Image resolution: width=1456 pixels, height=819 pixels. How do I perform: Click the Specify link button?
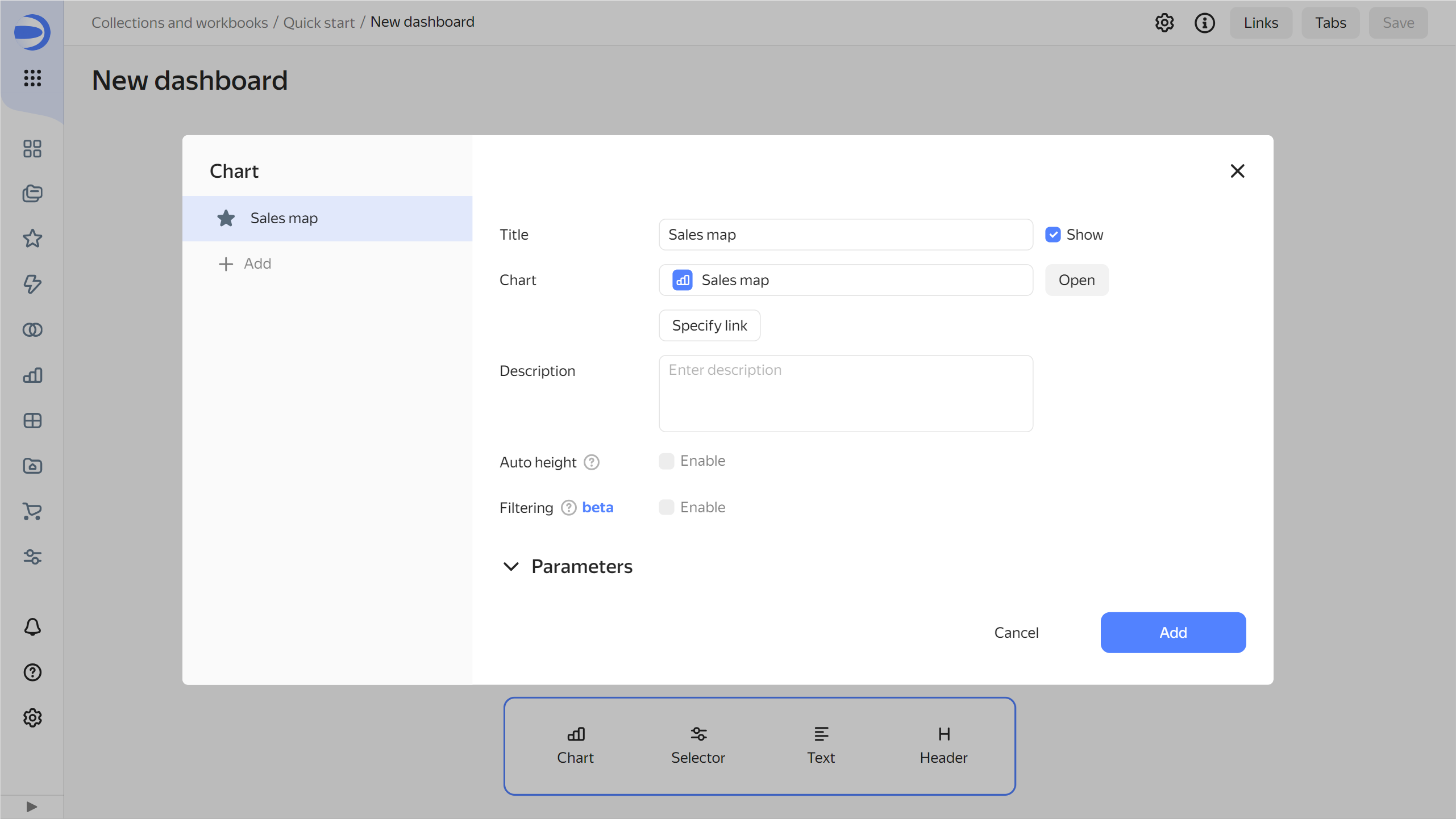[x=709, y=325]
